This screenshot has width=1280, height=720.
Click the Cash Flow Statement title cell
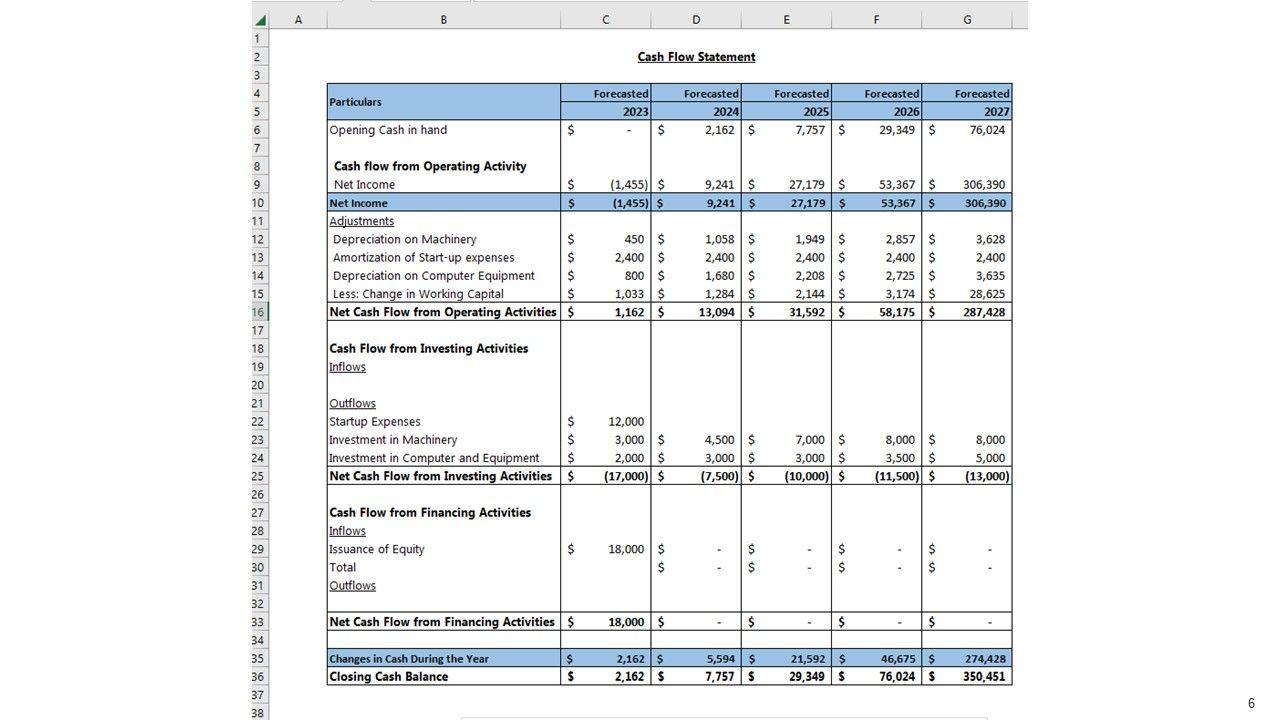point(696,57)
